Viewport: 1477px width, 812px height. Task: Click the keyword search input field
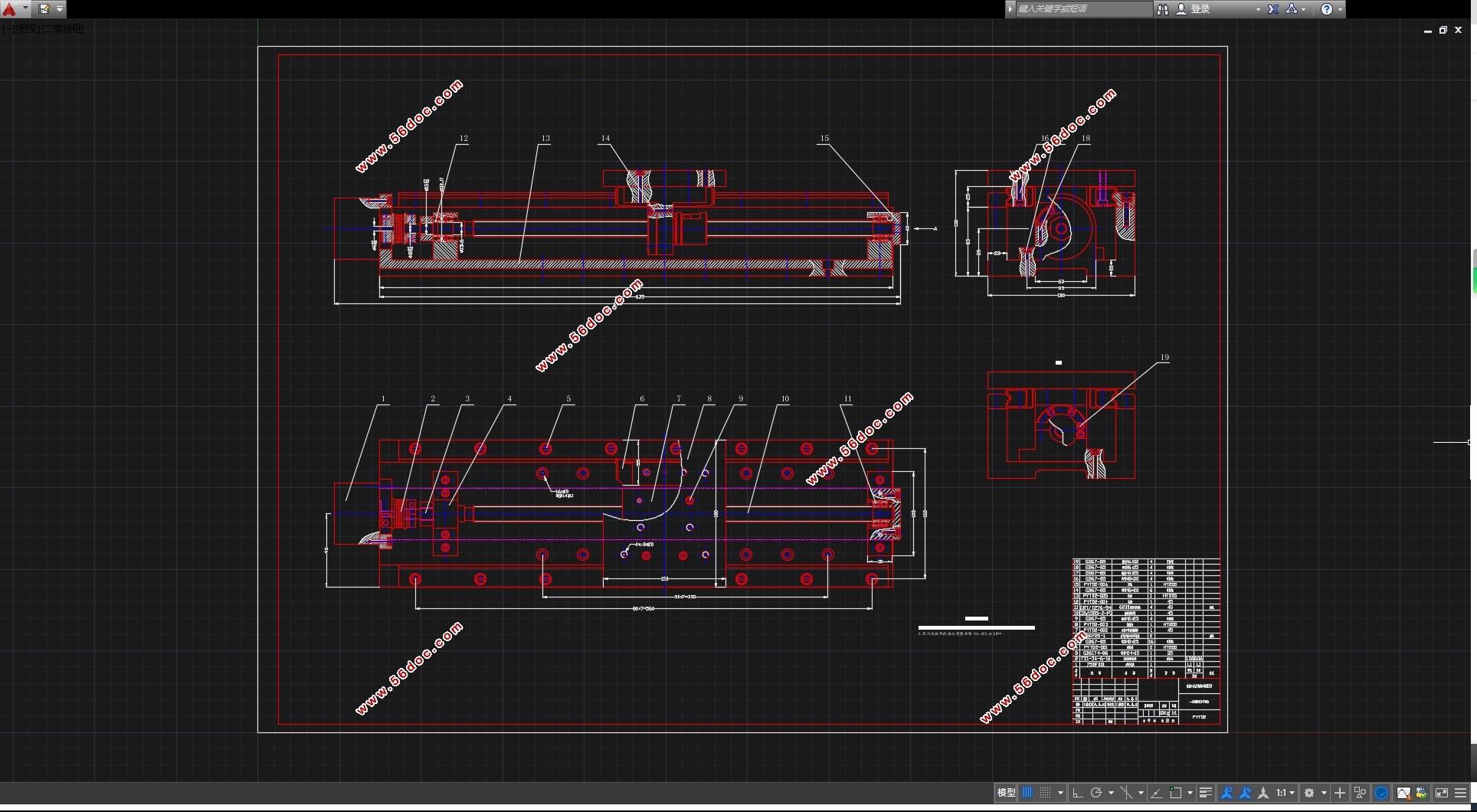tap(1084, 9)
